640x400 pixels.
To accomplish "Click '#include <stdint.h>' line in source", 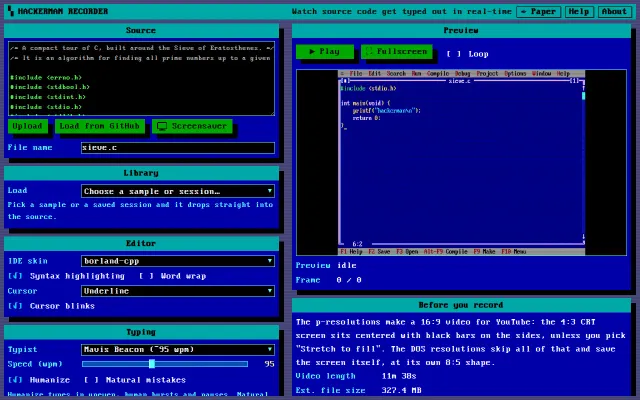I will pyautogui.click(x=48, y=97).
